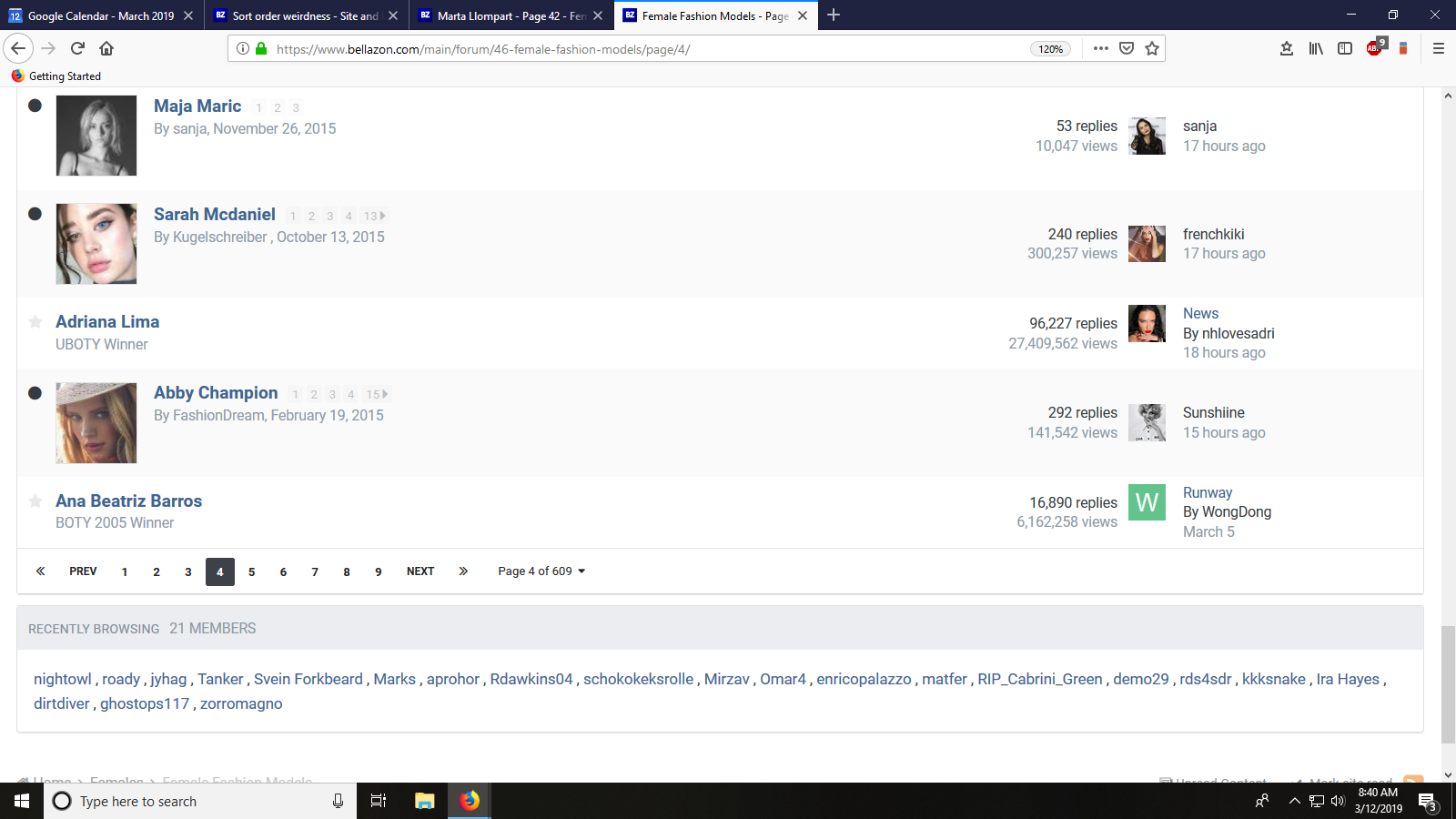Show hidden system tray icons
This screenshot has height=819, width=1456.
1294,801
